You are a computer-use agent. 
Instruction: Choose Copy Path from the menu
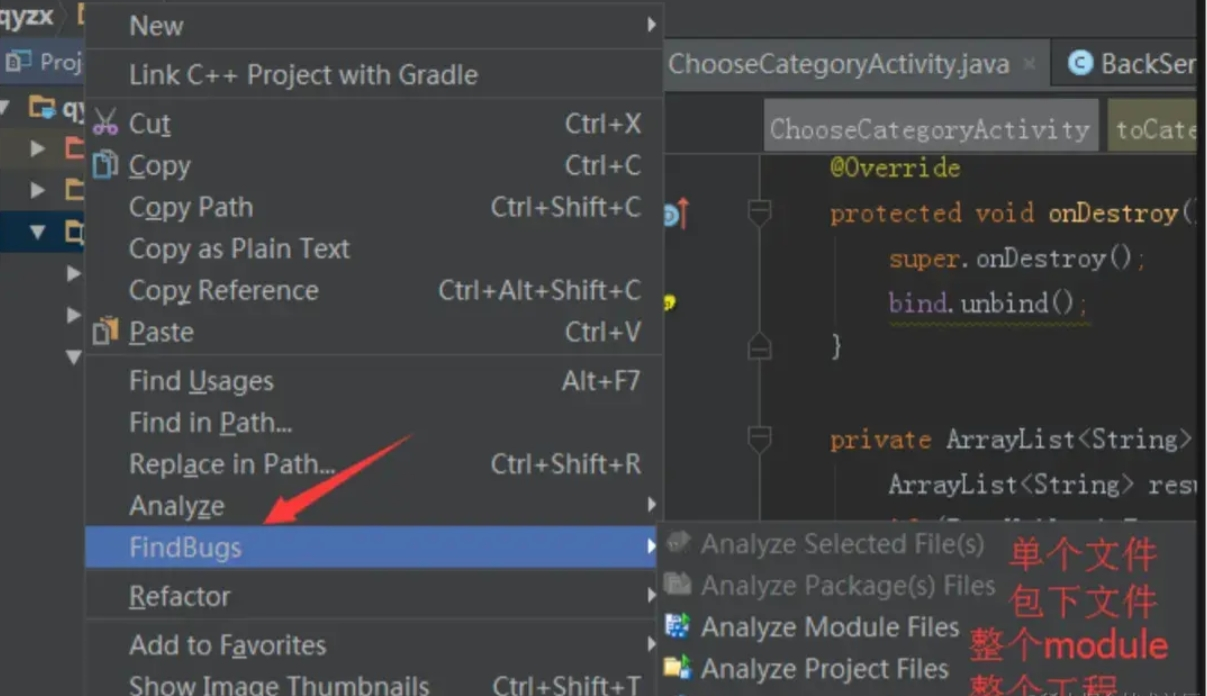(191, 207)
